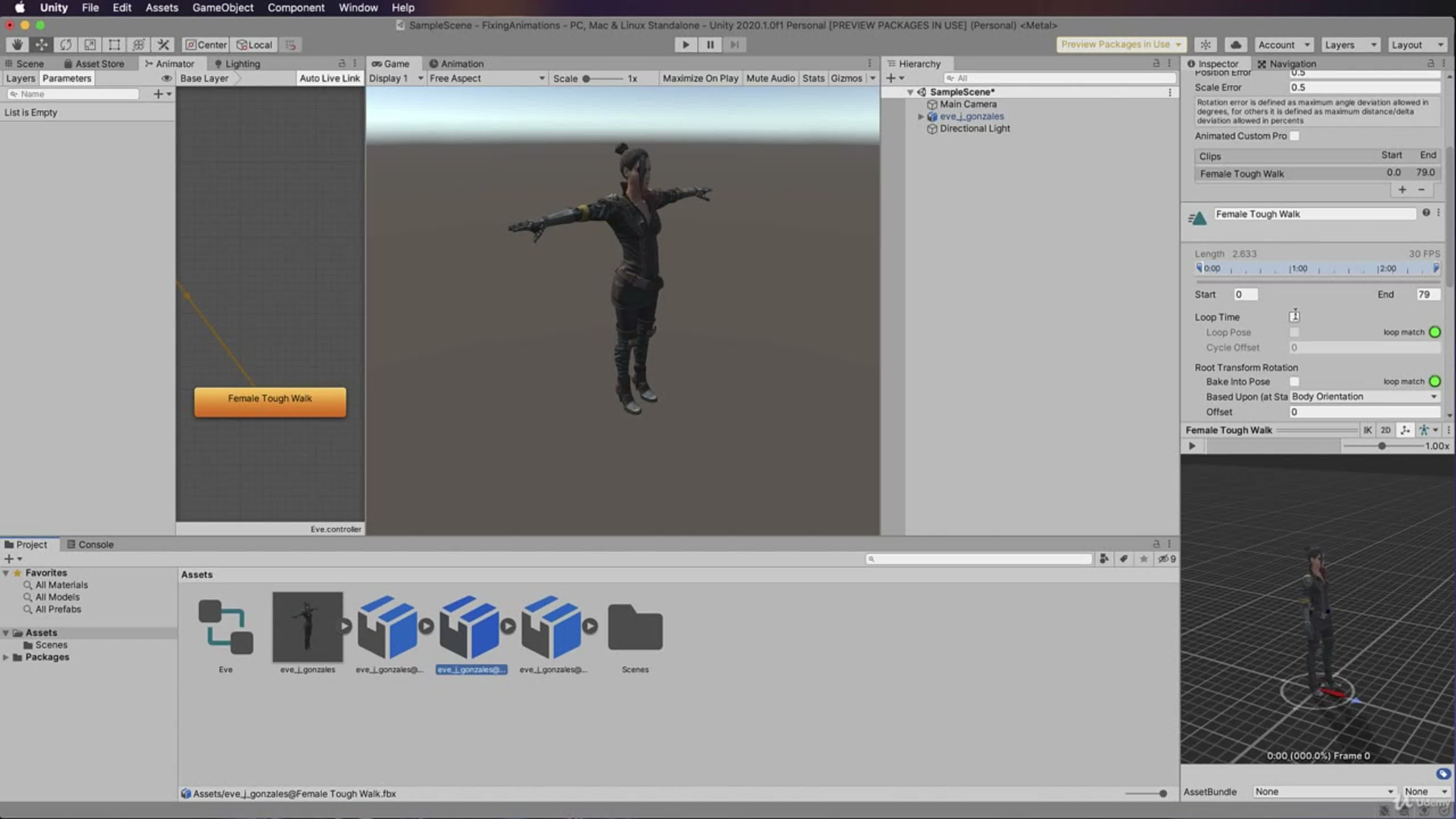Adjust Project thumbnail size slider
Viewport: 1456px width, 819px height.
click(1146, 793)
